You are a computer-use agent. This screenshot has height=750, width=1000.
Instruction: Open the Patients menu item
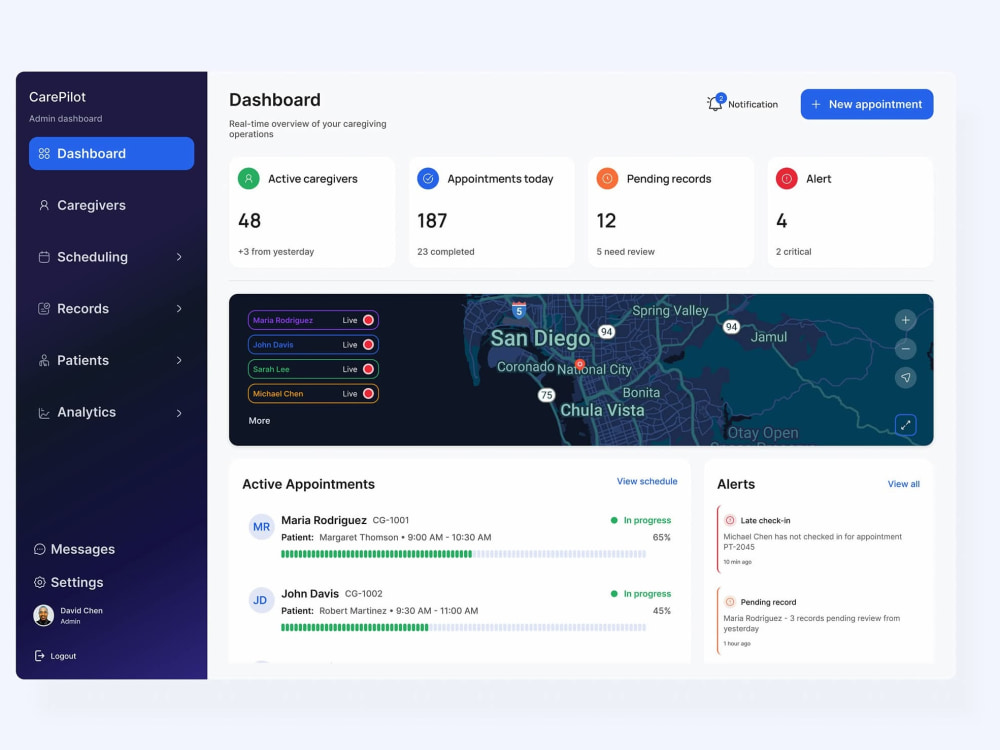112,360
